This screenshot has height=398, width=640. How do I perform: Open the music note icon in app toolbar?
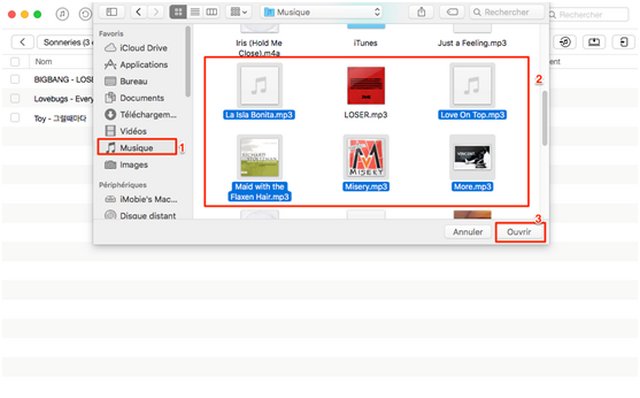pyautogui.click(x=62, y=14)
